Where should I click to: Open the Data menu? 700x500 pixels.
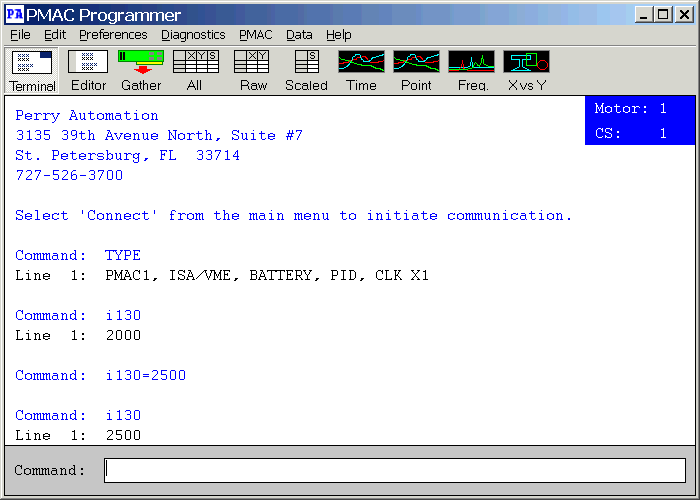click(x=299, y=34)
